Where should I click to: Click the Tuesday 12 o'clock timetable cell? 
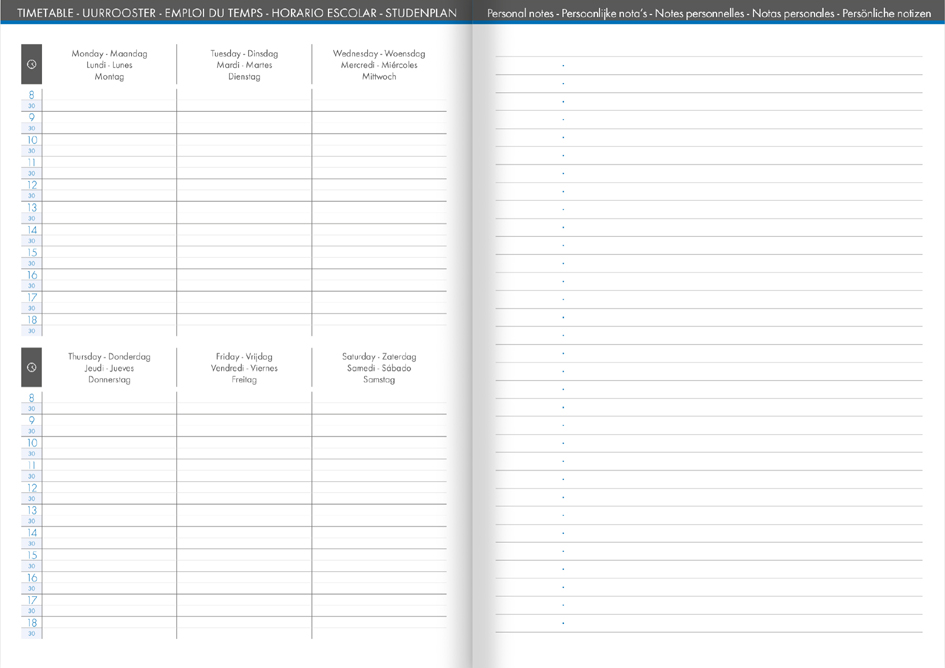[244, 190]
